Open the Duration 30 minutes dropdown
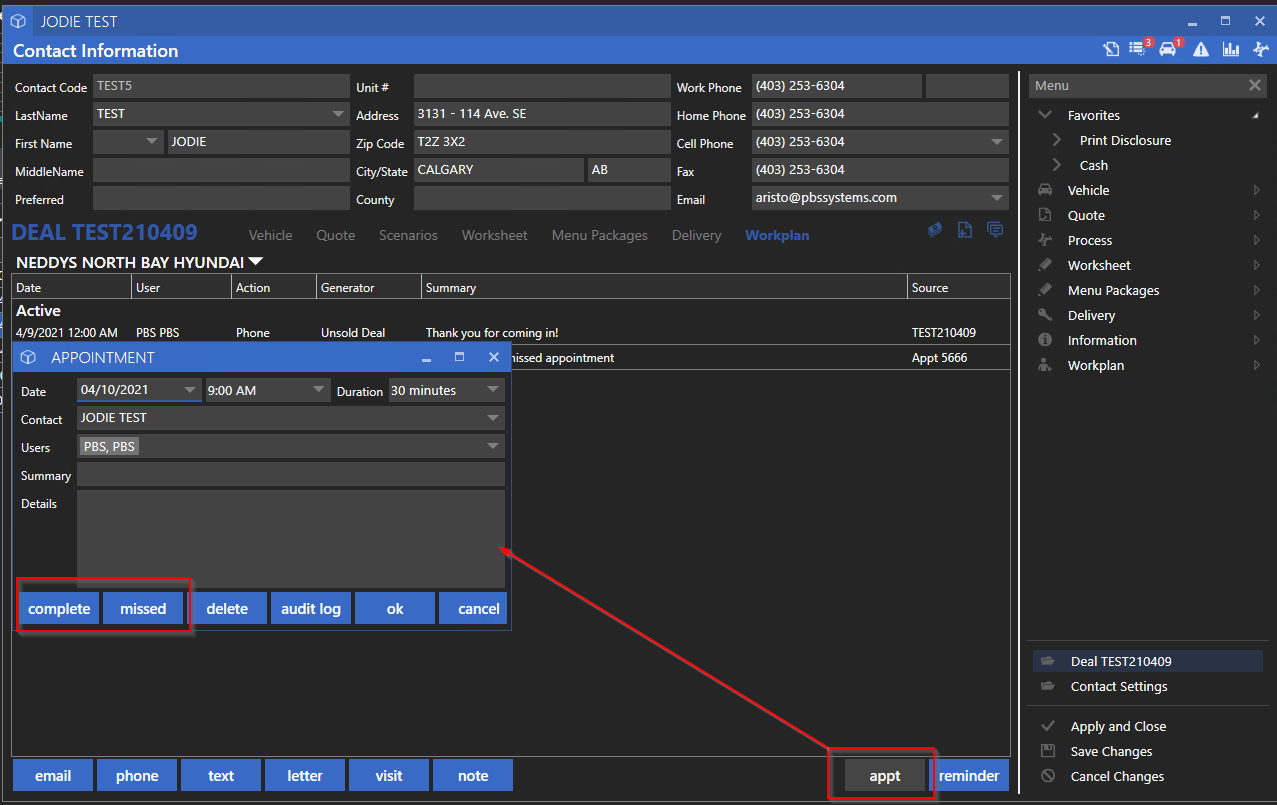This screenshot has width=1277, height=805. click(493, 390)
